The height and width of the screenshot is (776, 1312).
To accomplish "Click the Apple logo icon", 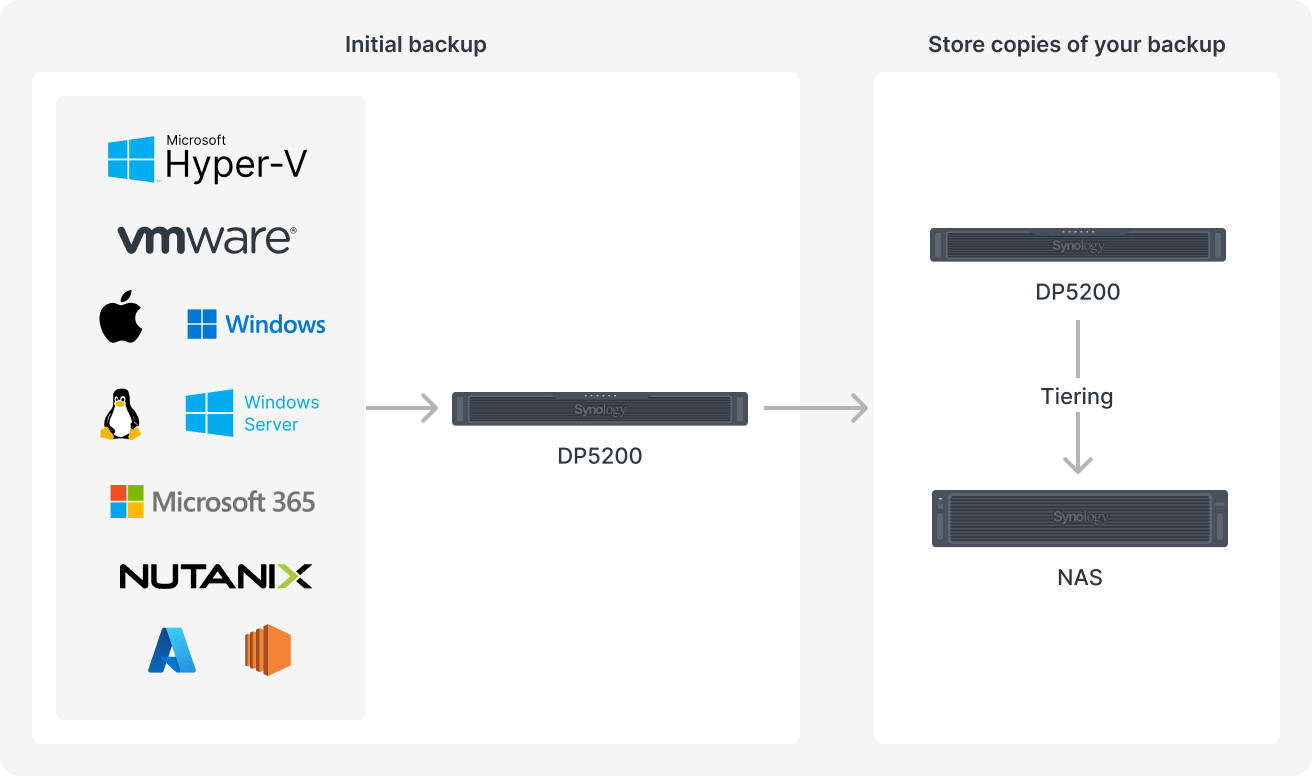I will [121, 317].
